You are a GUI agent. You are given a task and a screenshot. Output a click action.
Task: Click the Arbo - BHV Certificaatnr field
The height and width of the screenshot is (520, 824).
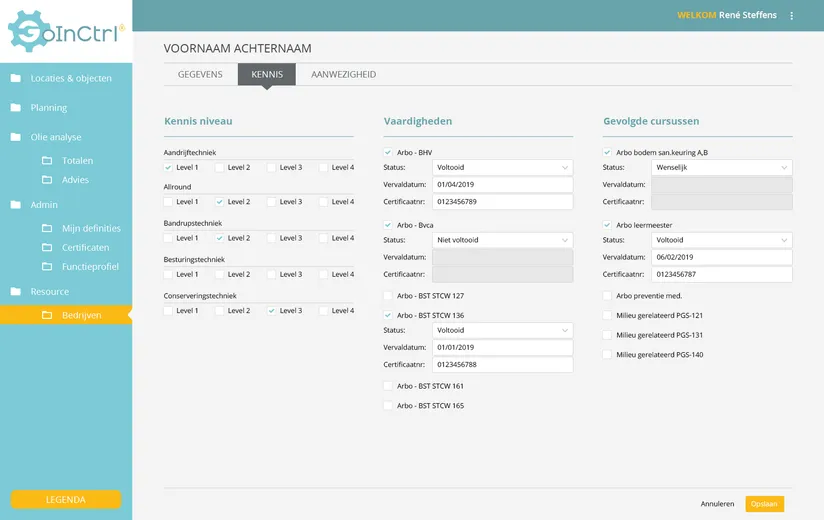pyautogui.click(x=502, y=202)
